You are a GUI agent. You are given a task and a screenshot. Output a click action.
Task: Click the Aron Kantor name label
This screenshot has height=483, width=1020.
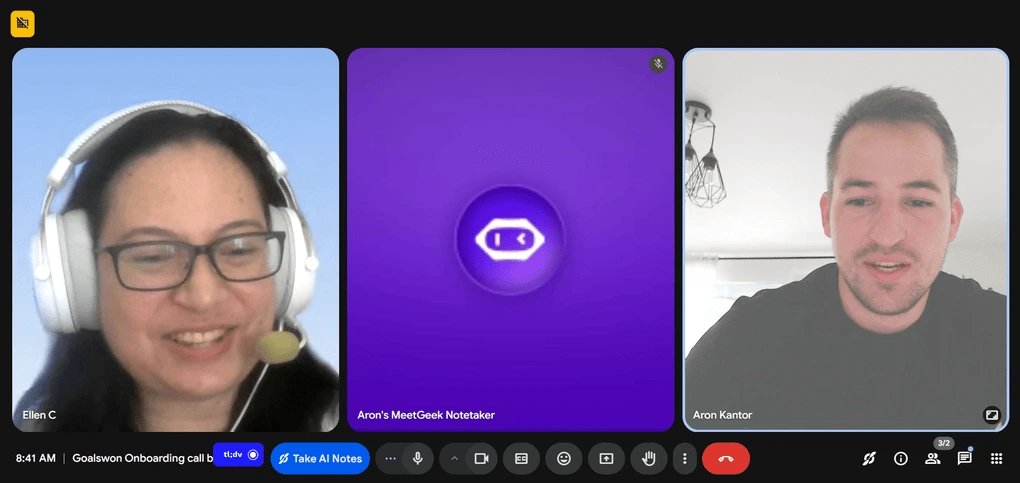click(x=723, y=415)
